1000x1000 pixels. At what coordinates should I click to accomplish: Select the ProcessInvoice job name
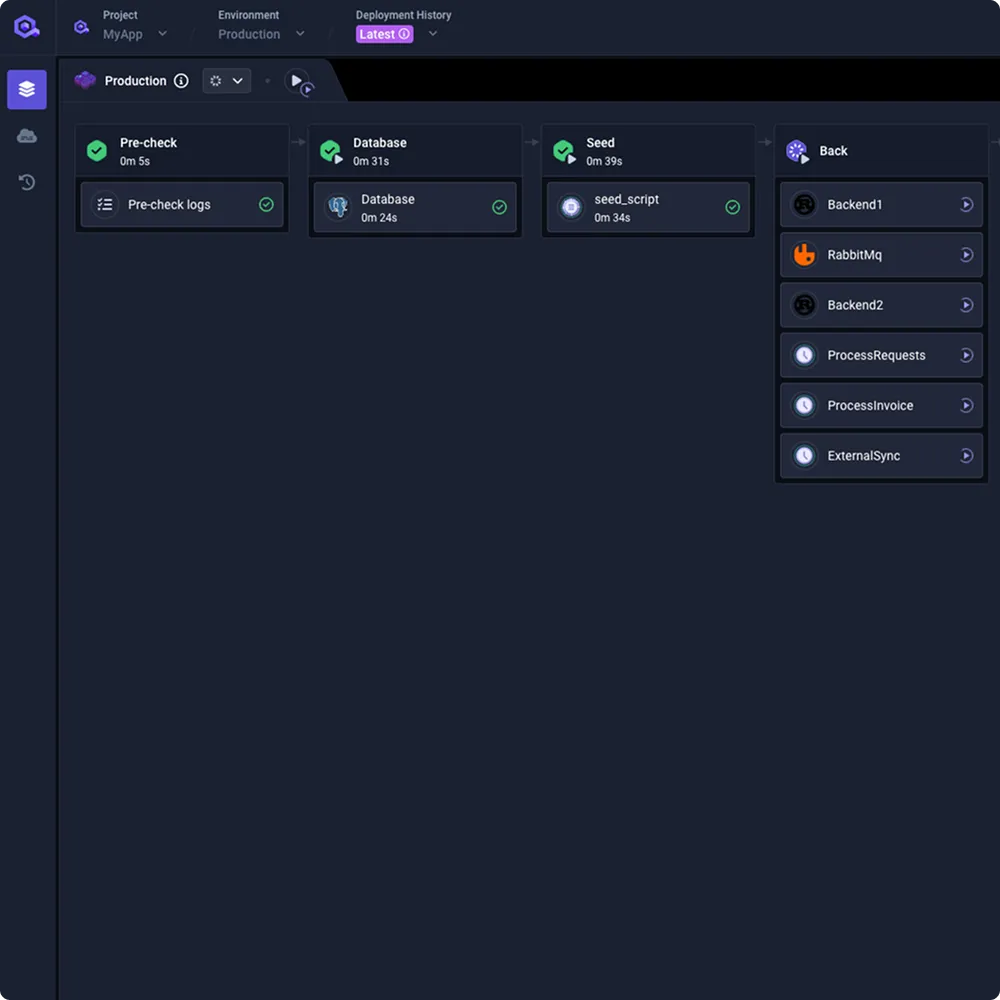[x=870, y=406]
